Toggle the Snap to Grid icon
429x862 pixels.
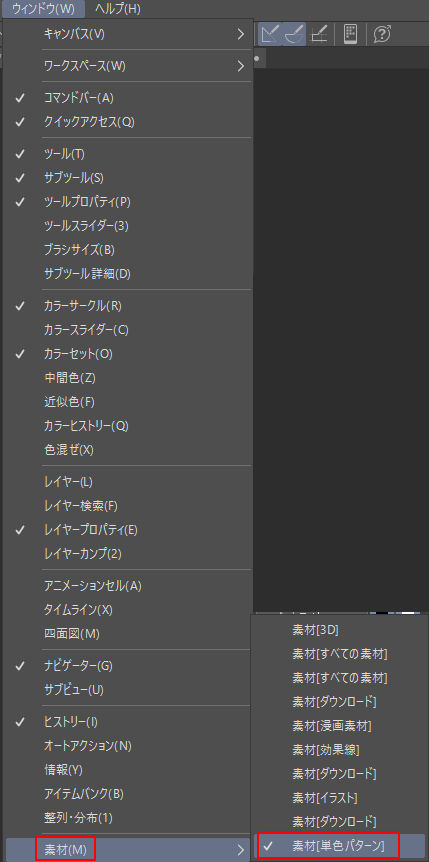point(319,34)
